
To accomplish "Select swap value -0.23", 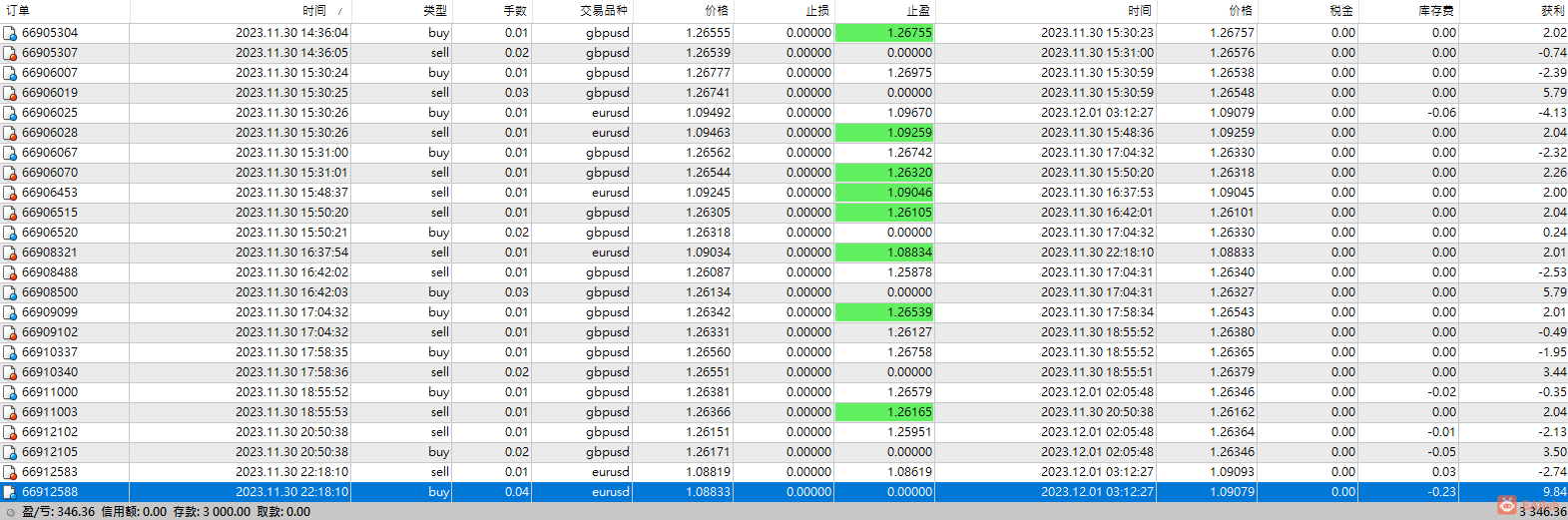I will pyautogui.click(x=1441, y=492).
